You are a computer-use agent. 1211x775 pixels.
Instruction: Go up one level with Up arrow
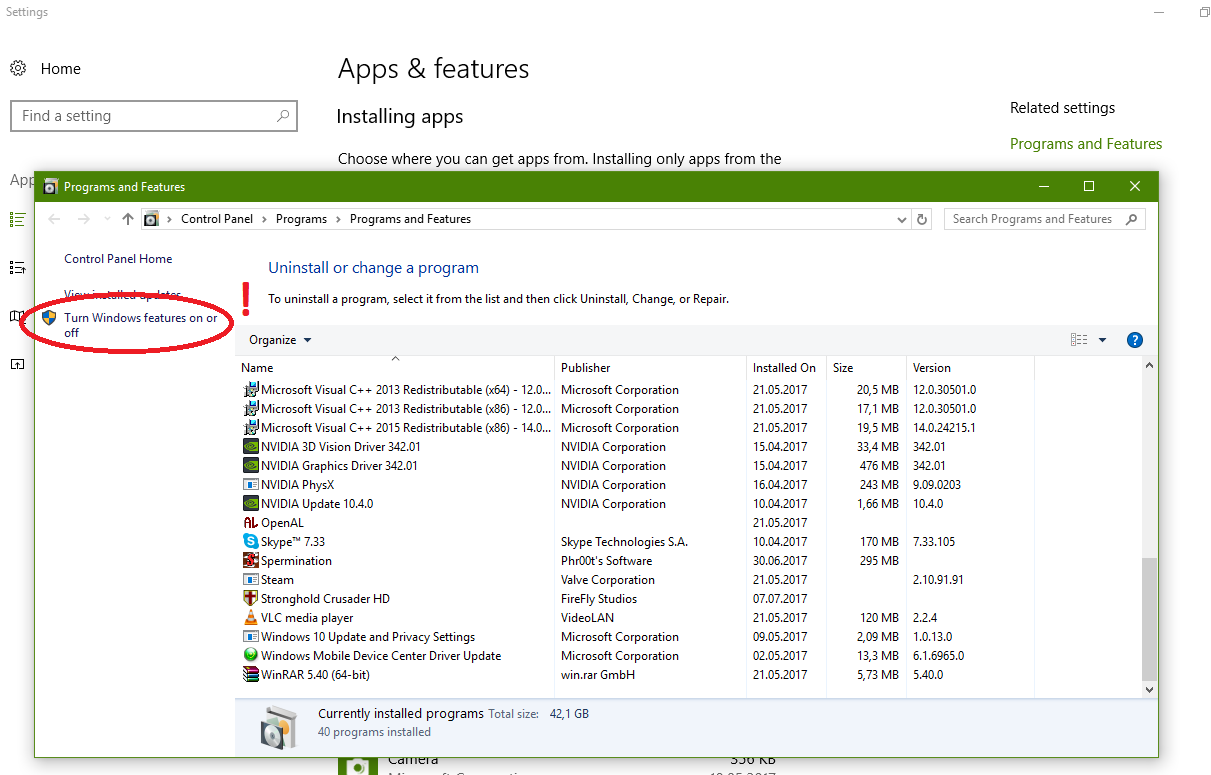coord(127,219)
